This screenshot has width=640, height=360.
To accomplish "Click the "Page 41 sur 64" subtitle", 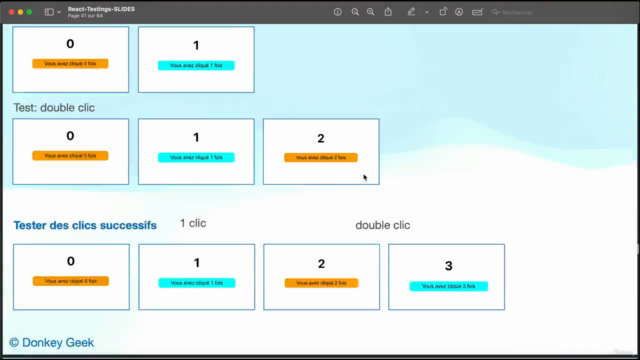I will point(85,16).
